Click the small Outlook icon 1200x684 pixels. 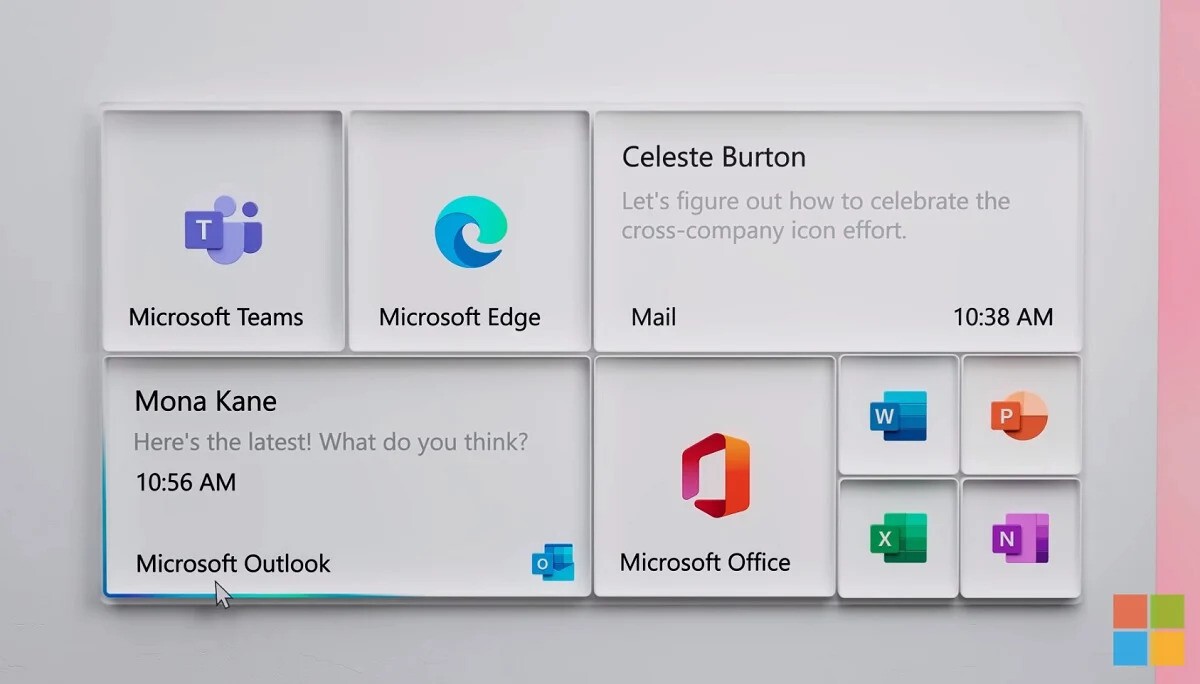coord(553,563)
